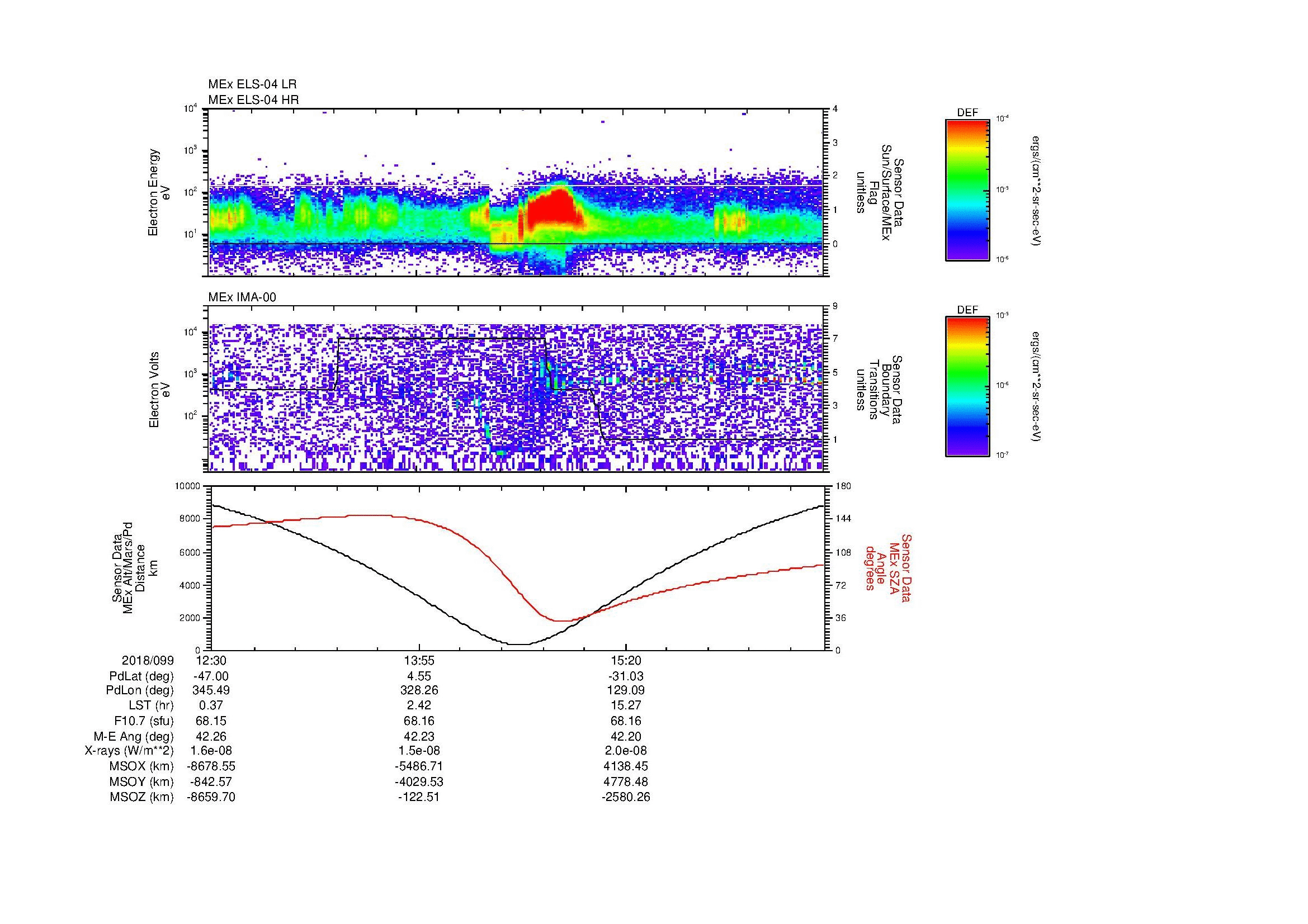Click the 'PdLat (deg)' row label

tap(141, 676)
